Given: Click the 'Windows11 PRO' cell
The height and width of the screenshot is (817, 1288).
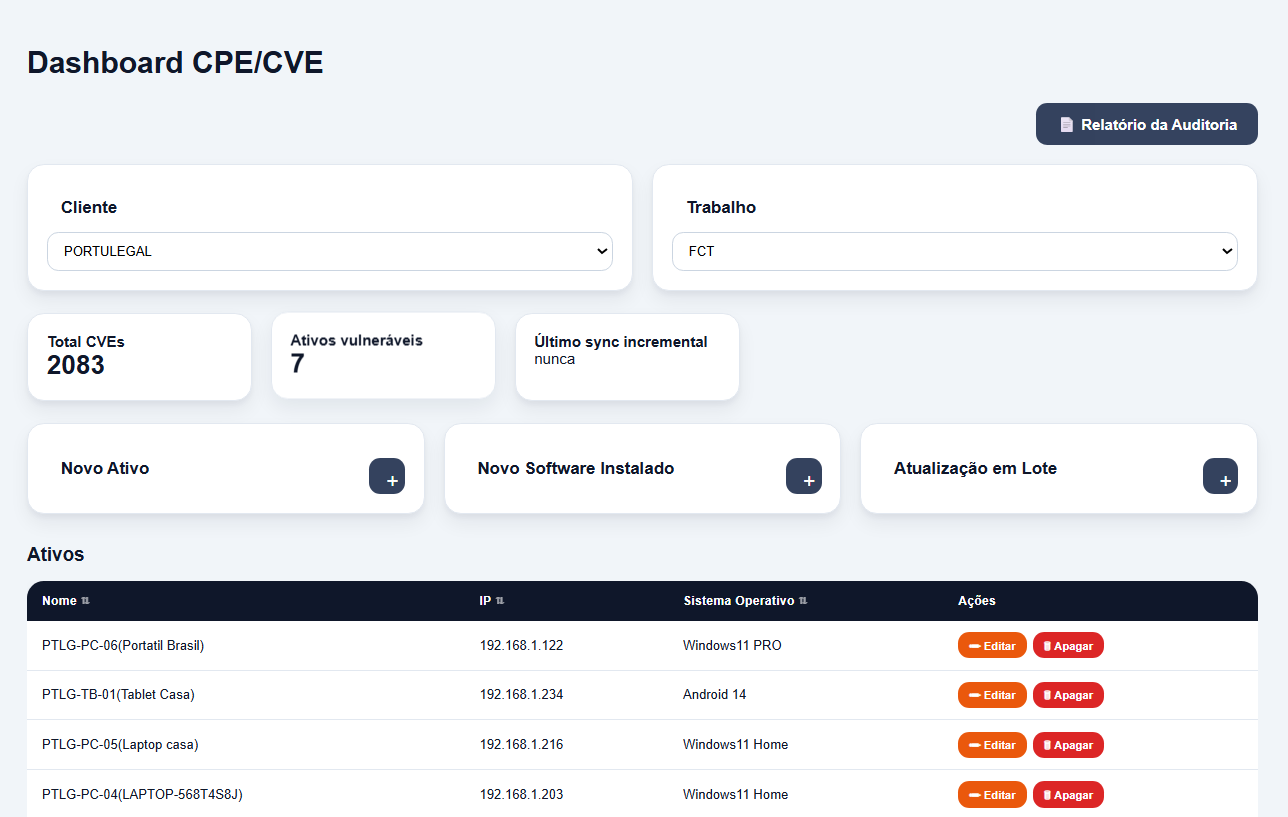Looking at the screenshot, I should tap(732, 646).
